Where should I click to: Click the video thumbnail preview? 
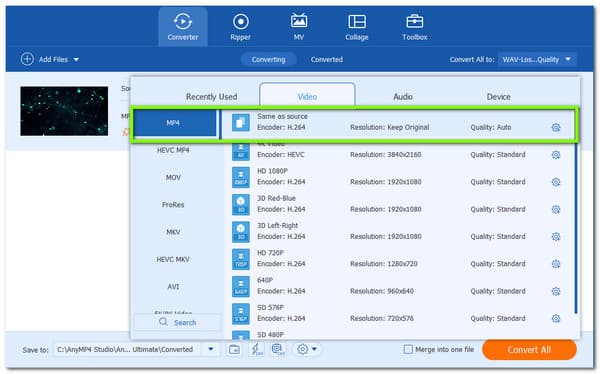coord(64,111)
